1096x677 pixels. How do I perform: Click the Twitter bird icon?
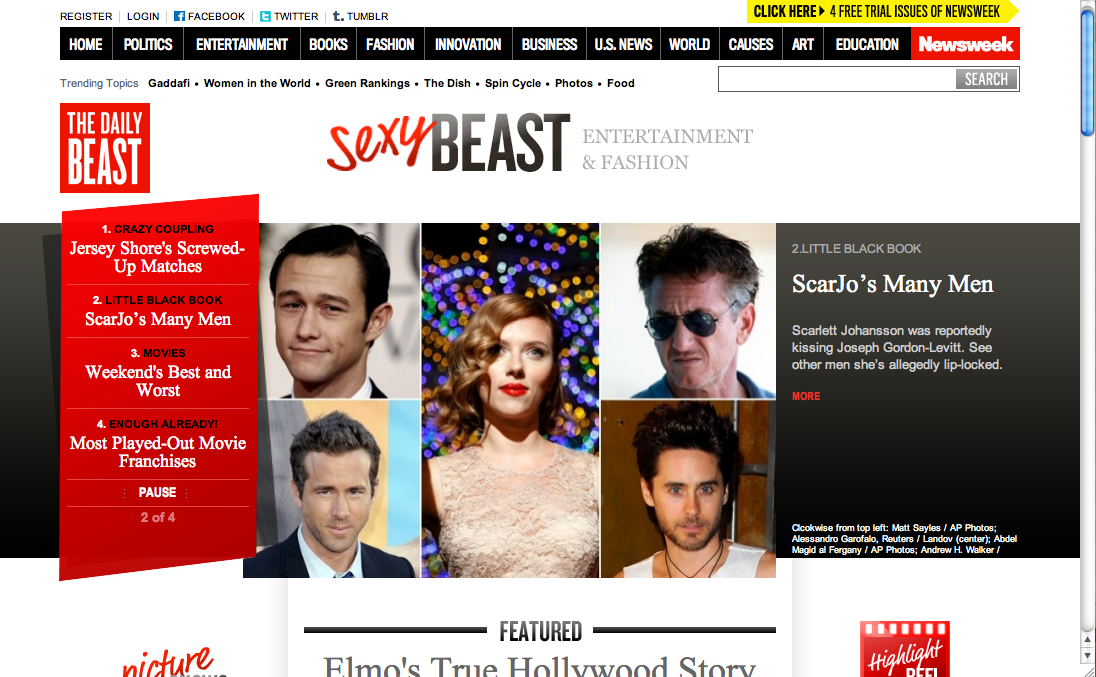click(x=265, y=16)
